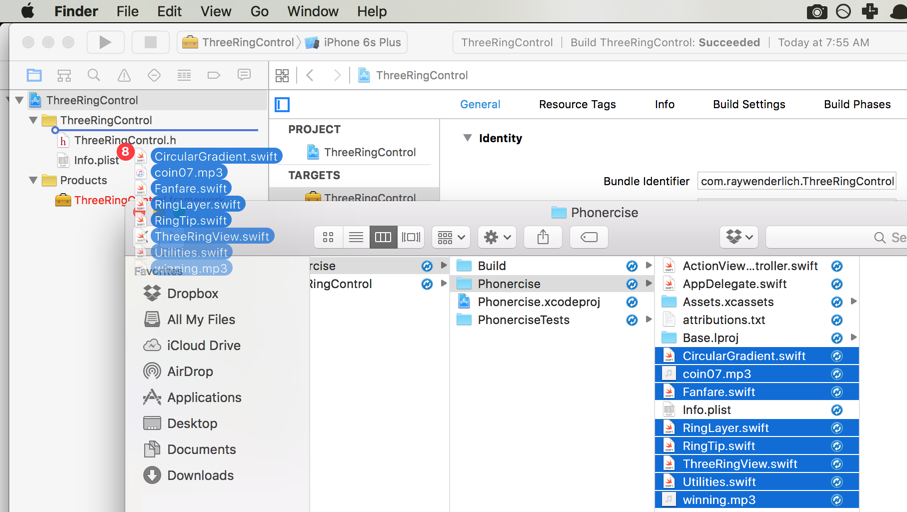
Task: Click the Finder share button
Action: point(543,237)
